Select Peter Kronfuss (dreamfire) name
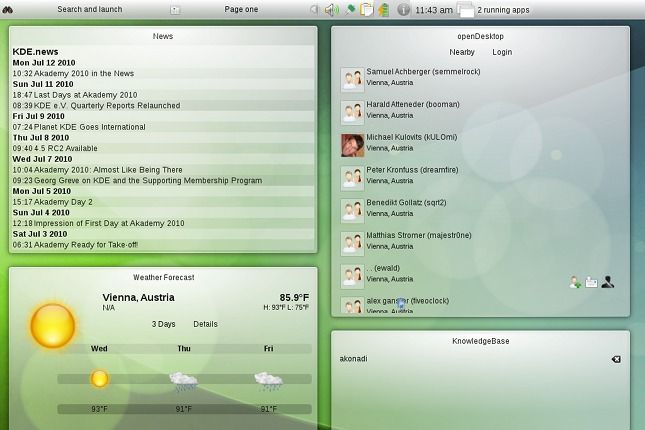Image resolution: width=645 pixels, height=430 pixels. tap(412, 170)
